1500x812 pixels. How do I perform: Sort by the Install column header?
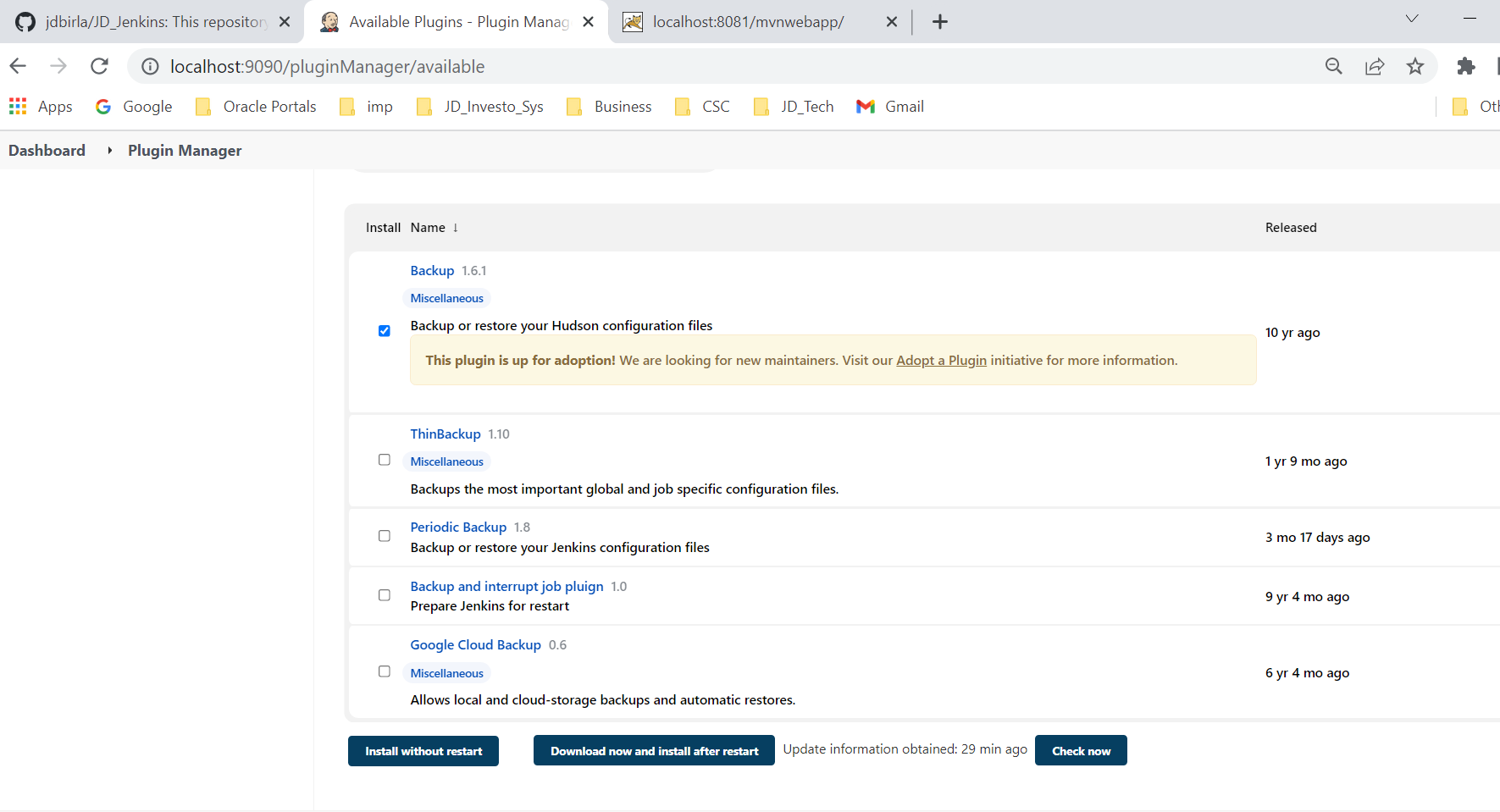click(x=383, y=227)
